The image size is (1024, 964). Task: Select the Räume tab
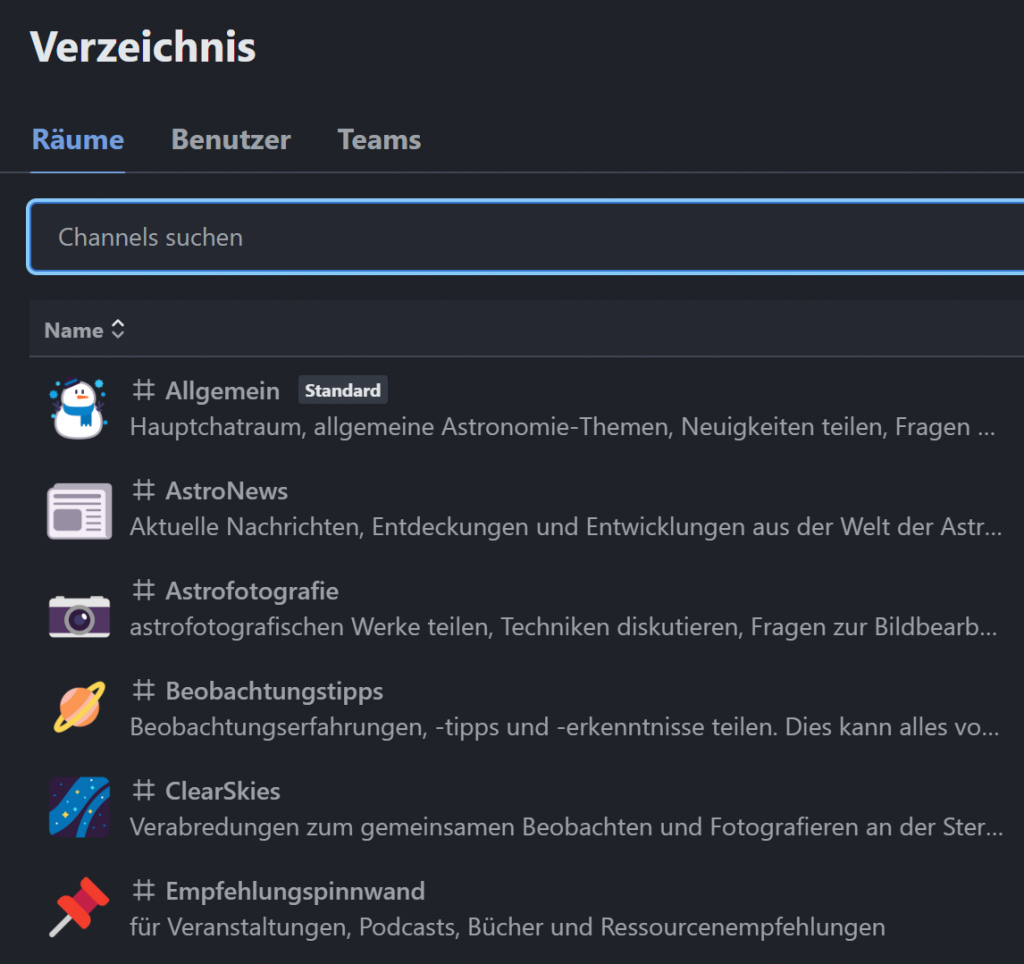(78, 140)
